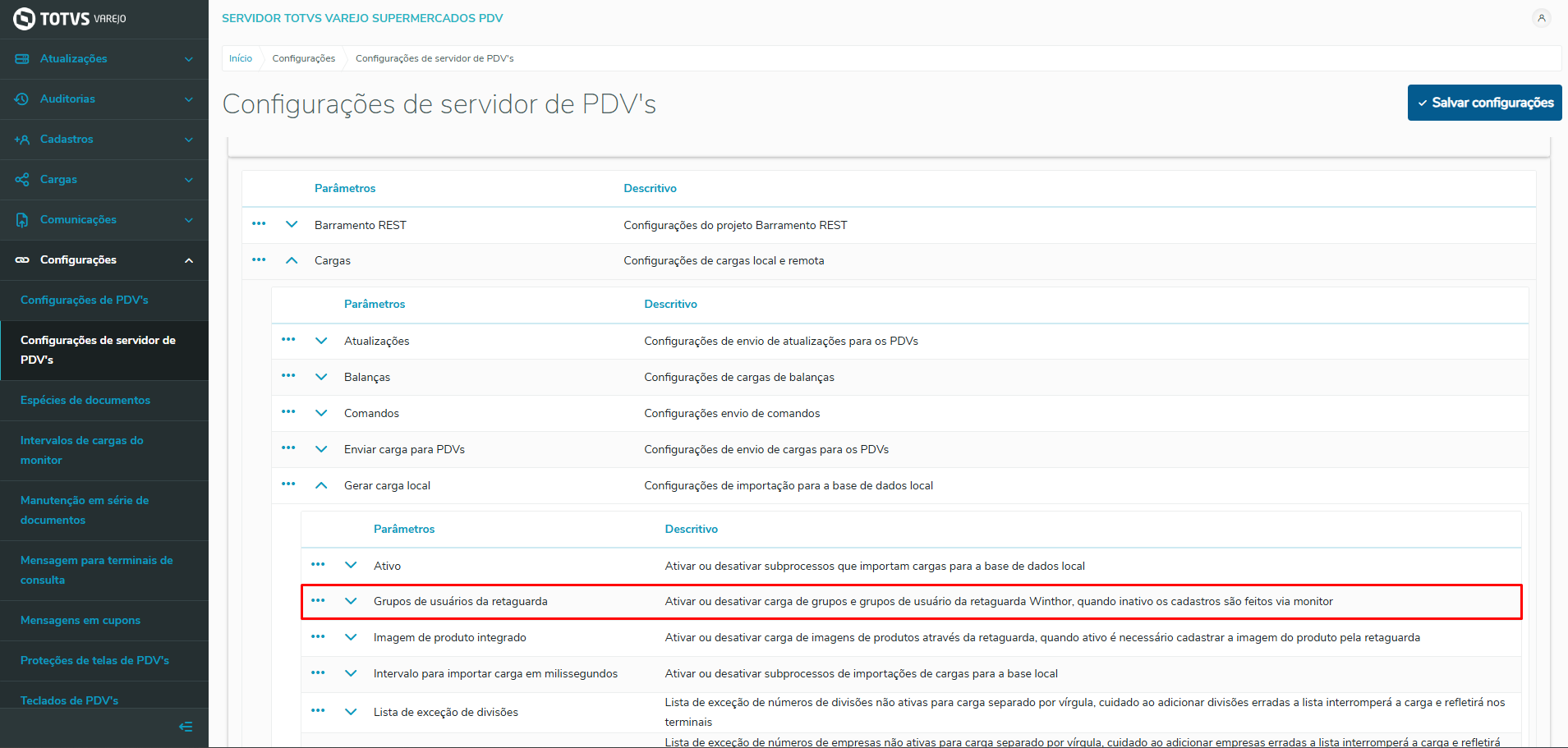This screenshot has height=748, width=1568.
Task: Open options dots for Lista de exceção de divisões
Action: pos(318,711)
